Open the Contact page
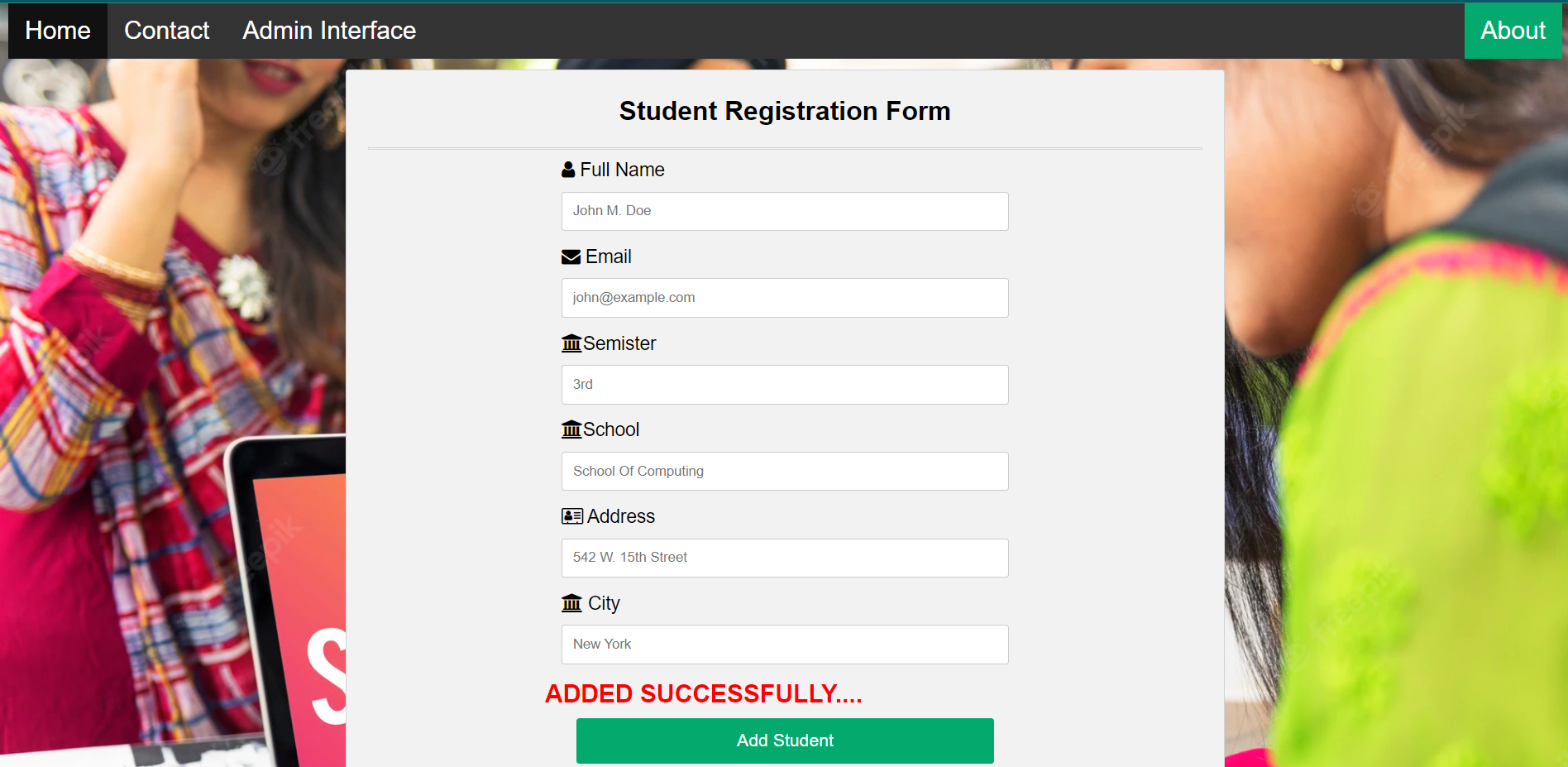 (x=166, y=31)
